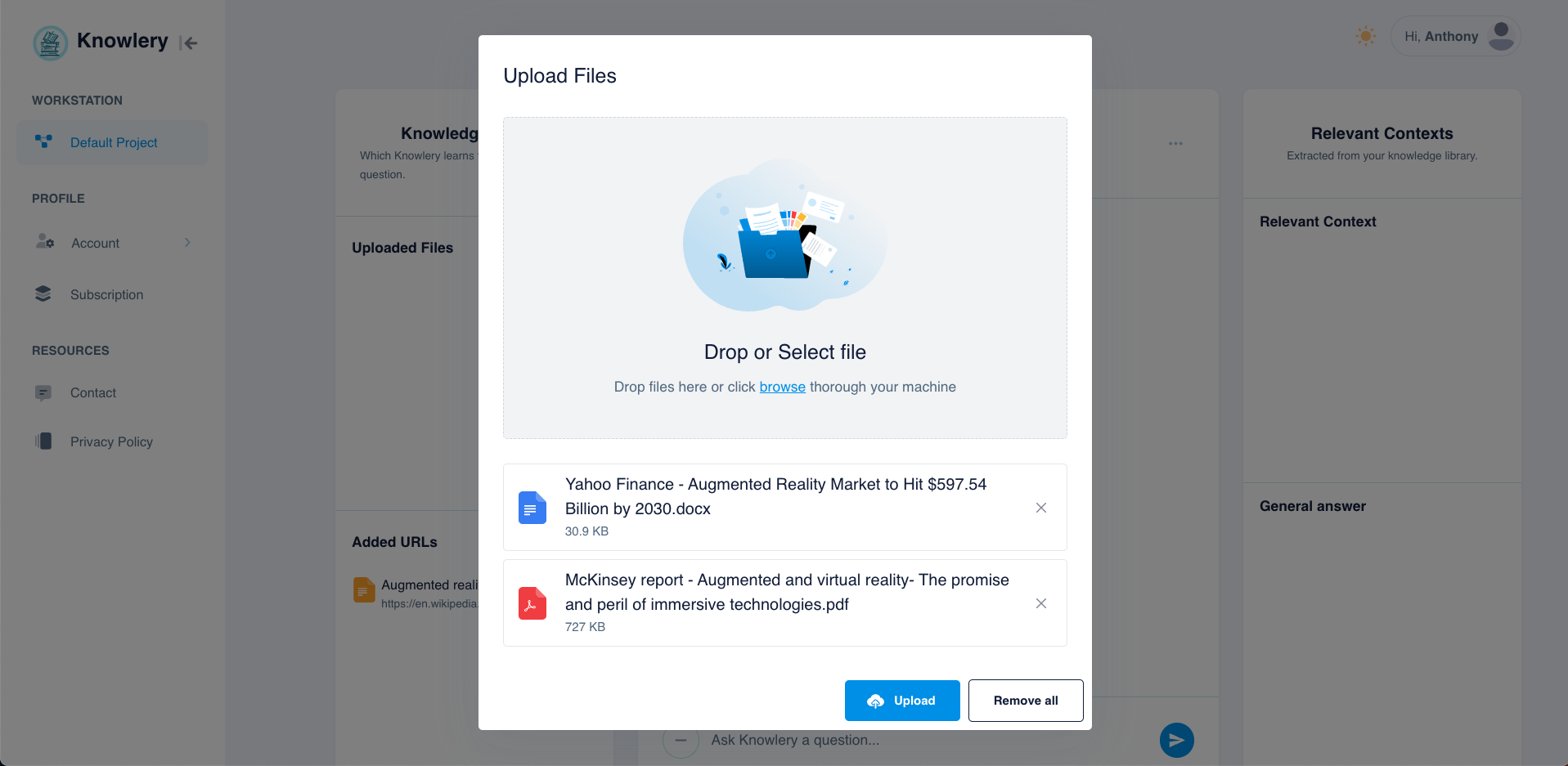Click the browse link

(782, 387)
